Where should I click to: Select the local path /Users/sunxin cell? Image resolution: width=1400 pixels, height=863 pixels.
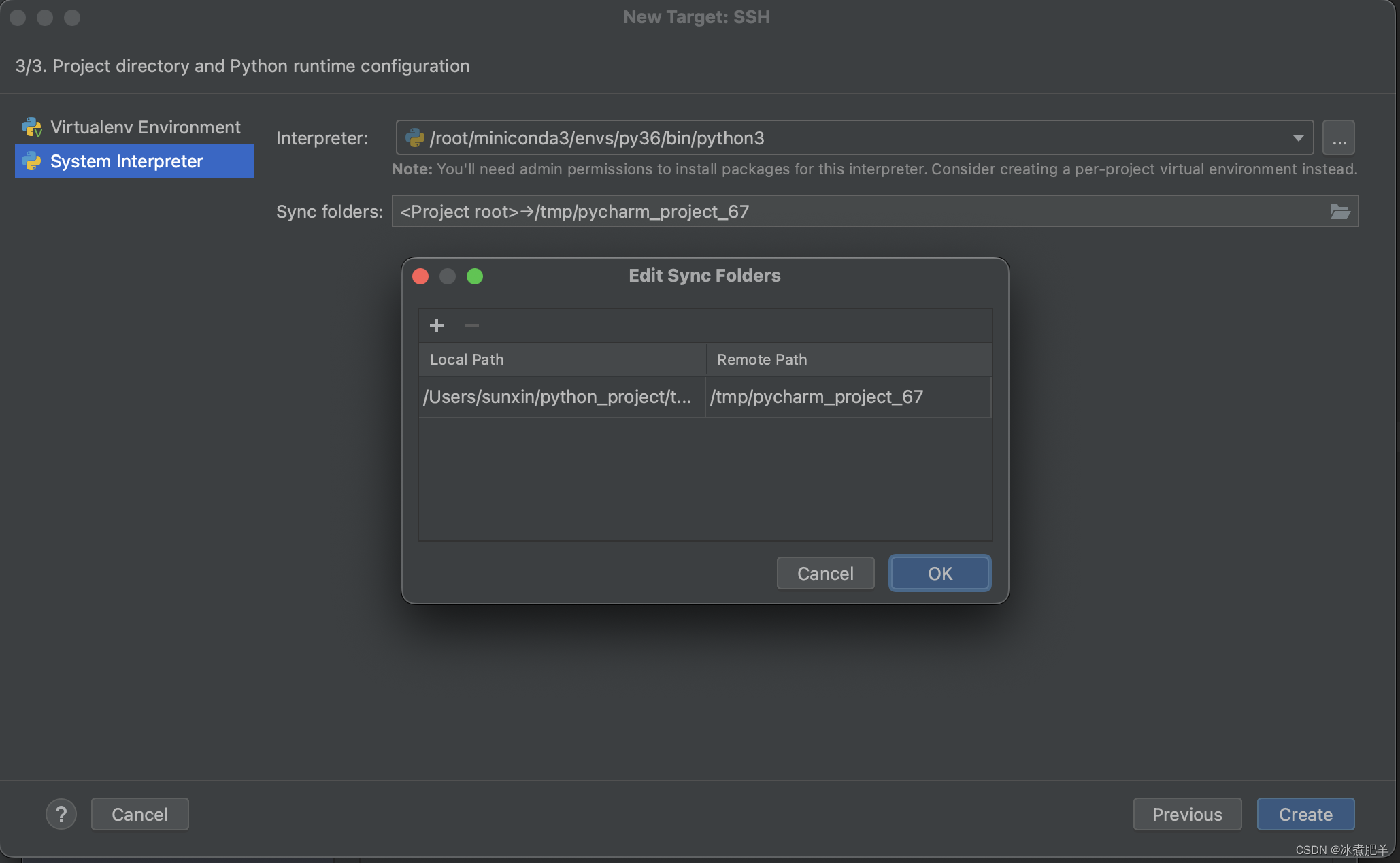point(556,397)
